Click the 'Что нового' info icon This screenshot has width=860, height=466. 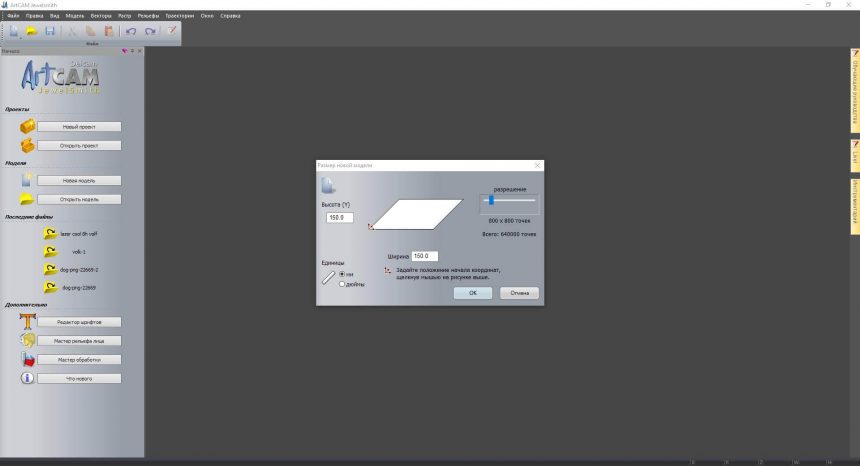pos(28,379)
